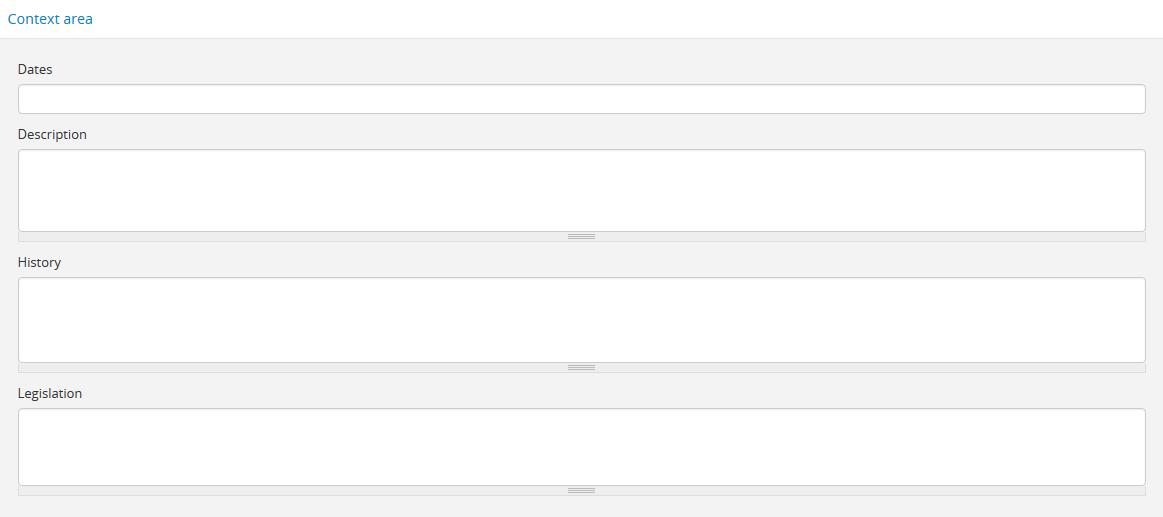Viewport: 1163px width, 517px height.
Task: Click the resize bar beneath Legislation
Action: (581, 491)
